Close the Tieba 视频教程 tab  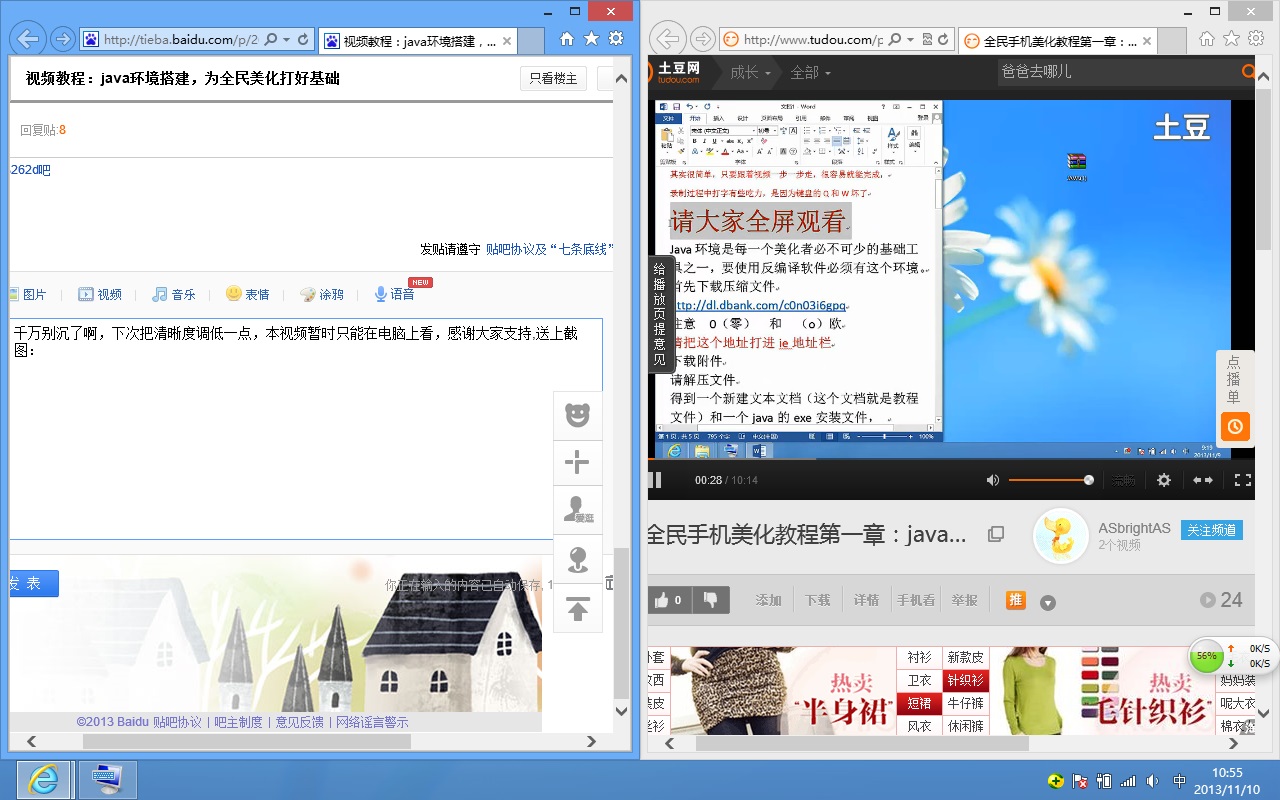click(x=507, y=42)
